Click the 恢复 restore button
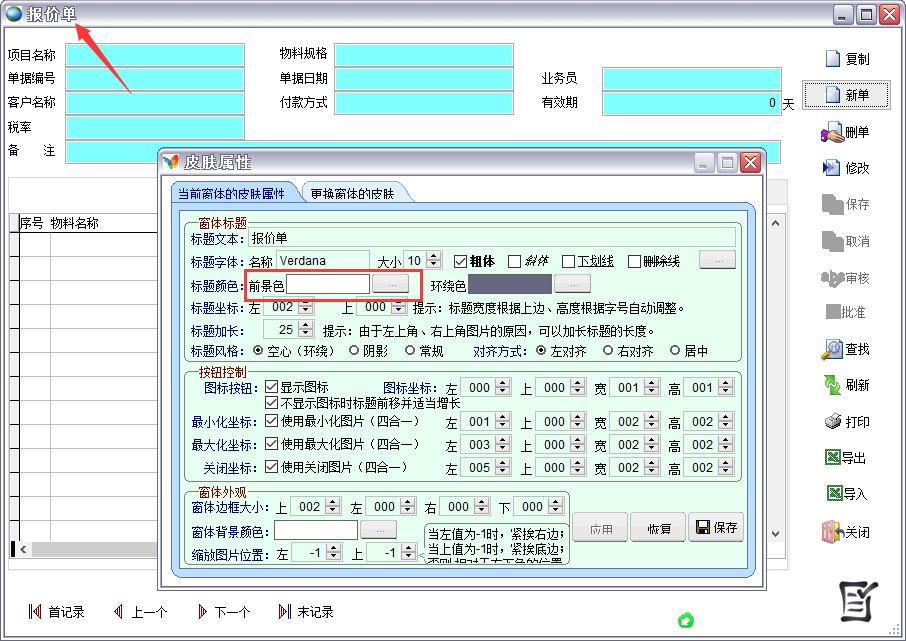The height and width of the screenshot is (641, 906). pyautogui.click(x=658, y=528)
